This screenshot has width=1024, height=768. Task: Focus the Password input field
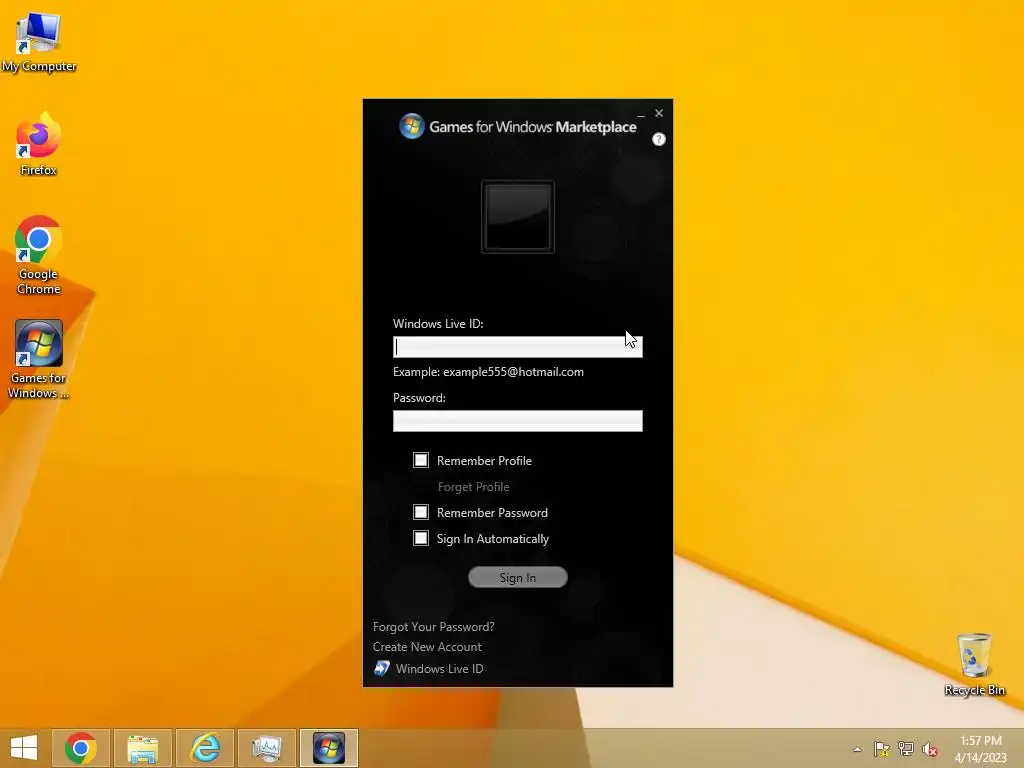click(518, 421)
